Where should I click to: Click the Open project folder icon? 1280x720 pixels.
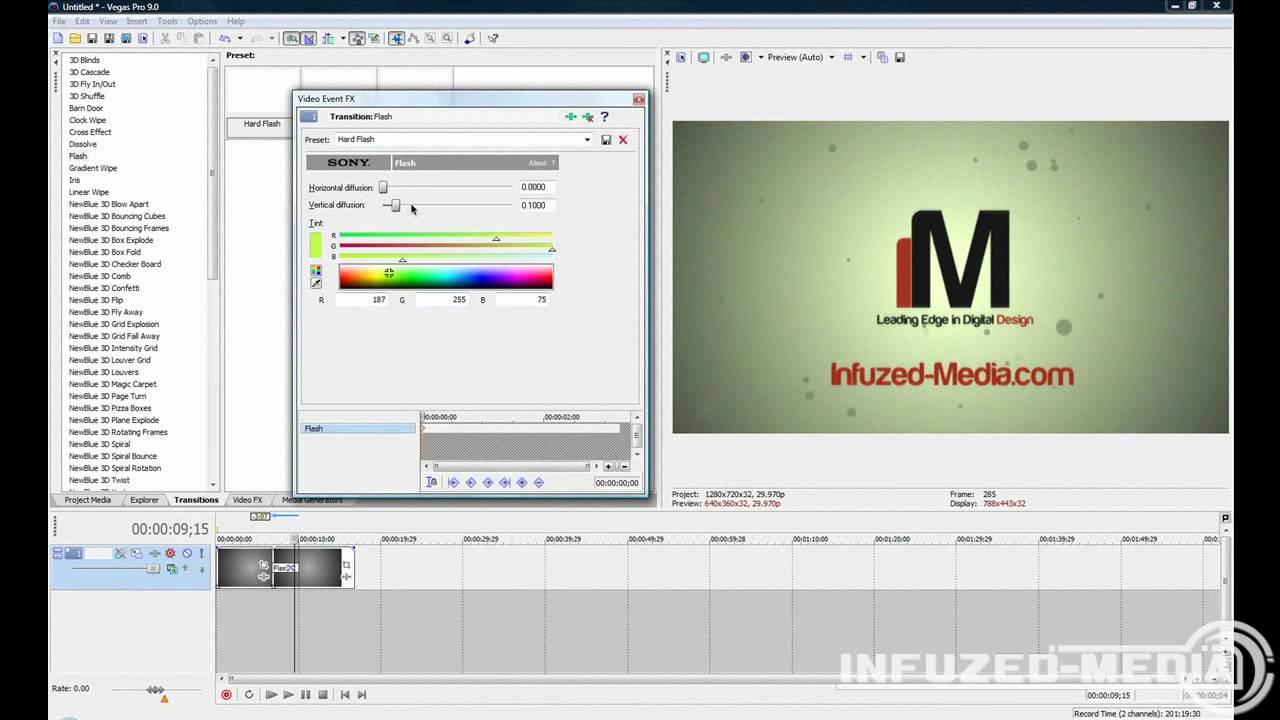[75, 39]
